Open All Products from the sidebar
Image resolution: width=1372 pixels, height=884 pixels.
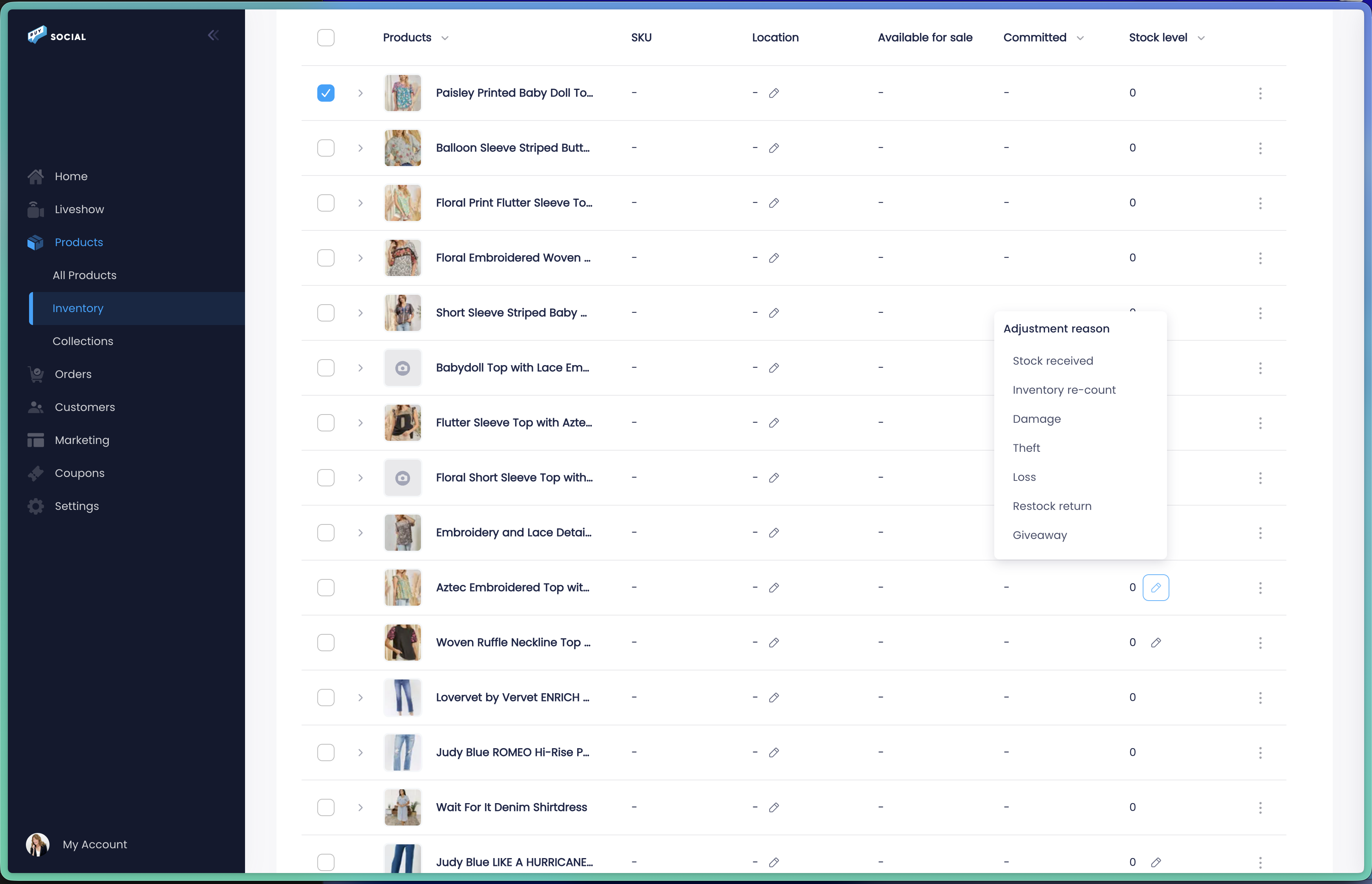pos(84,275)
